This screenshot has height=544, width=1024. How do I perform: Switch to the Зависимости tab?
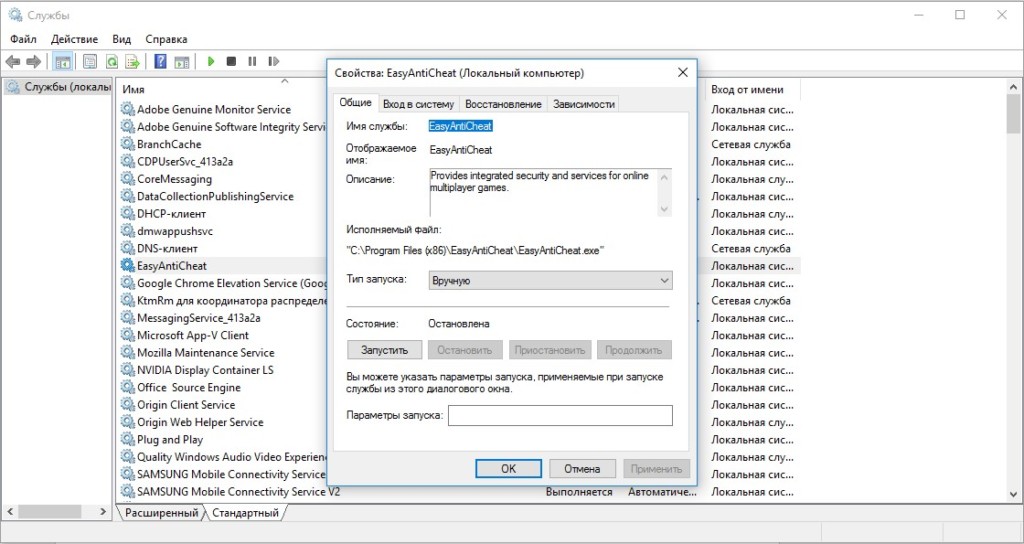coord(584,104)
